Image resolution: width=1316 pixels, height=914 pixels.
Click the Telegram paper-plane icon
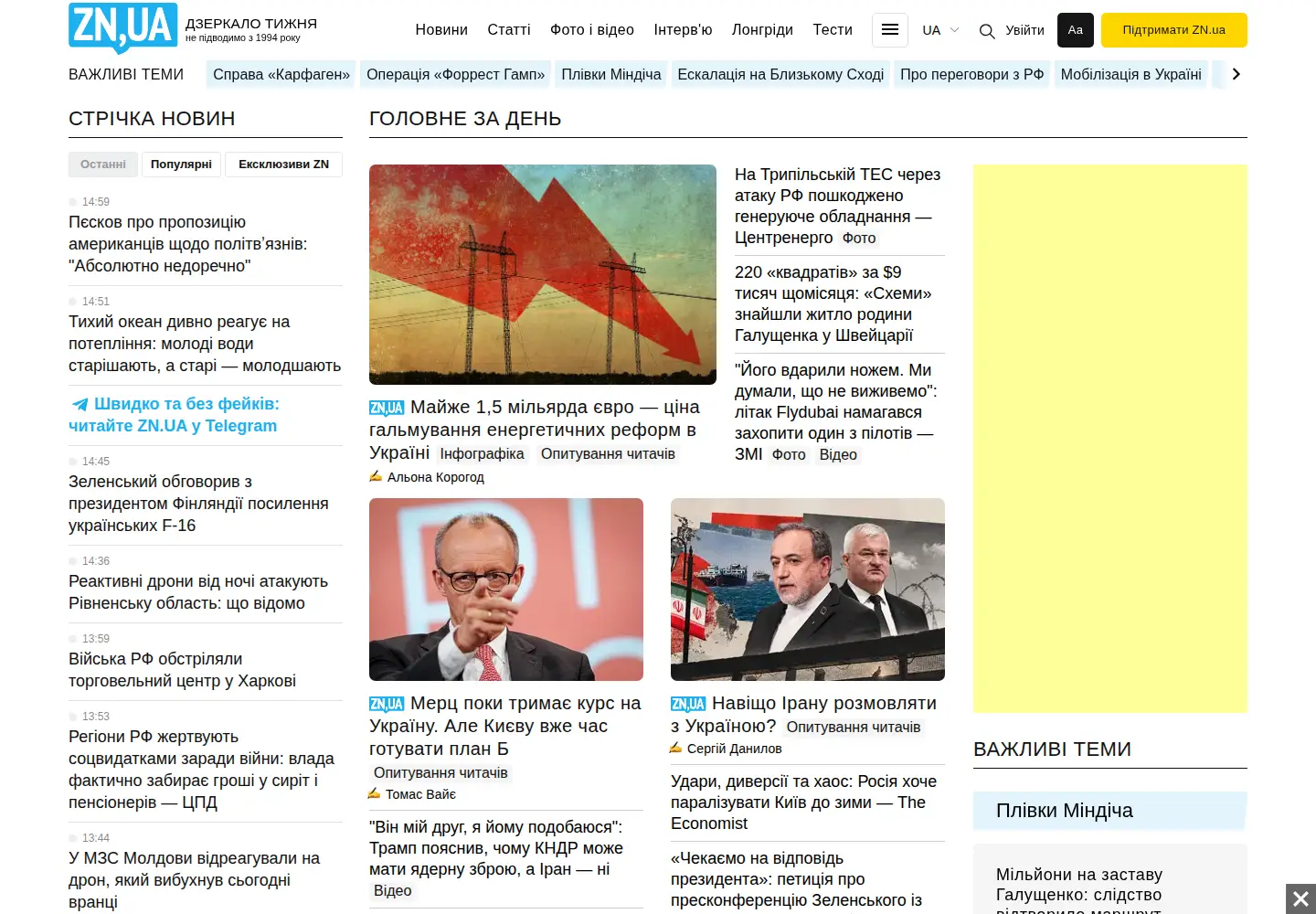click(80, 404)
